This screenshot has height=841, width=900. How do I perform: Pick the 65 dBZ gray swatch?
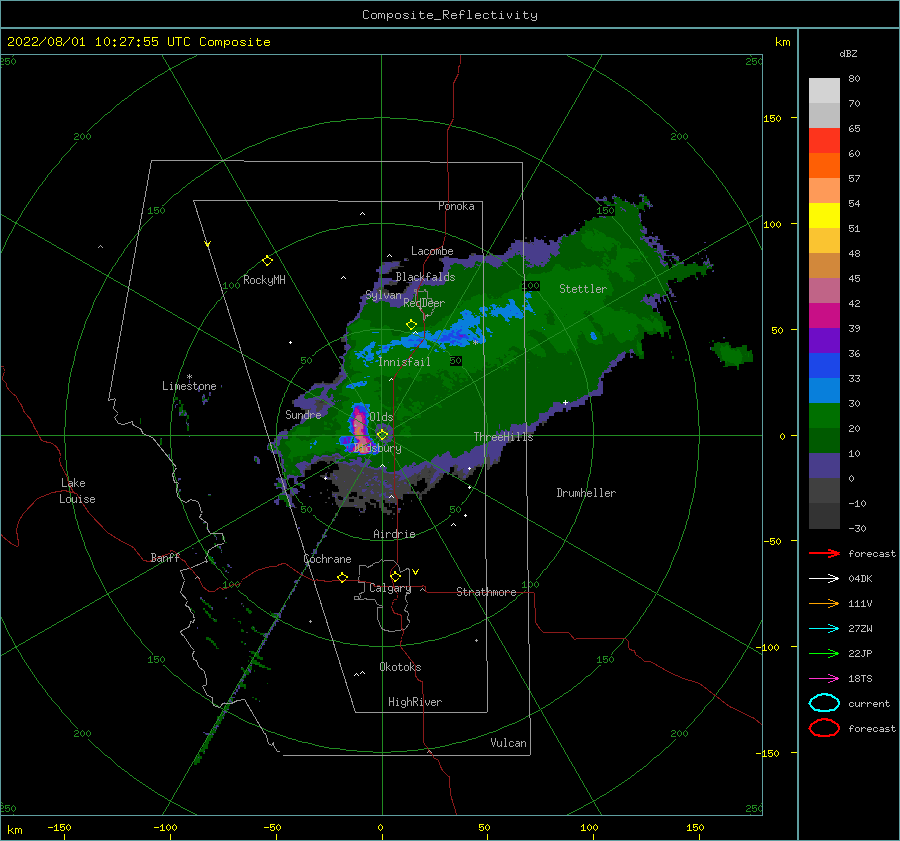(x=824, y=116)
